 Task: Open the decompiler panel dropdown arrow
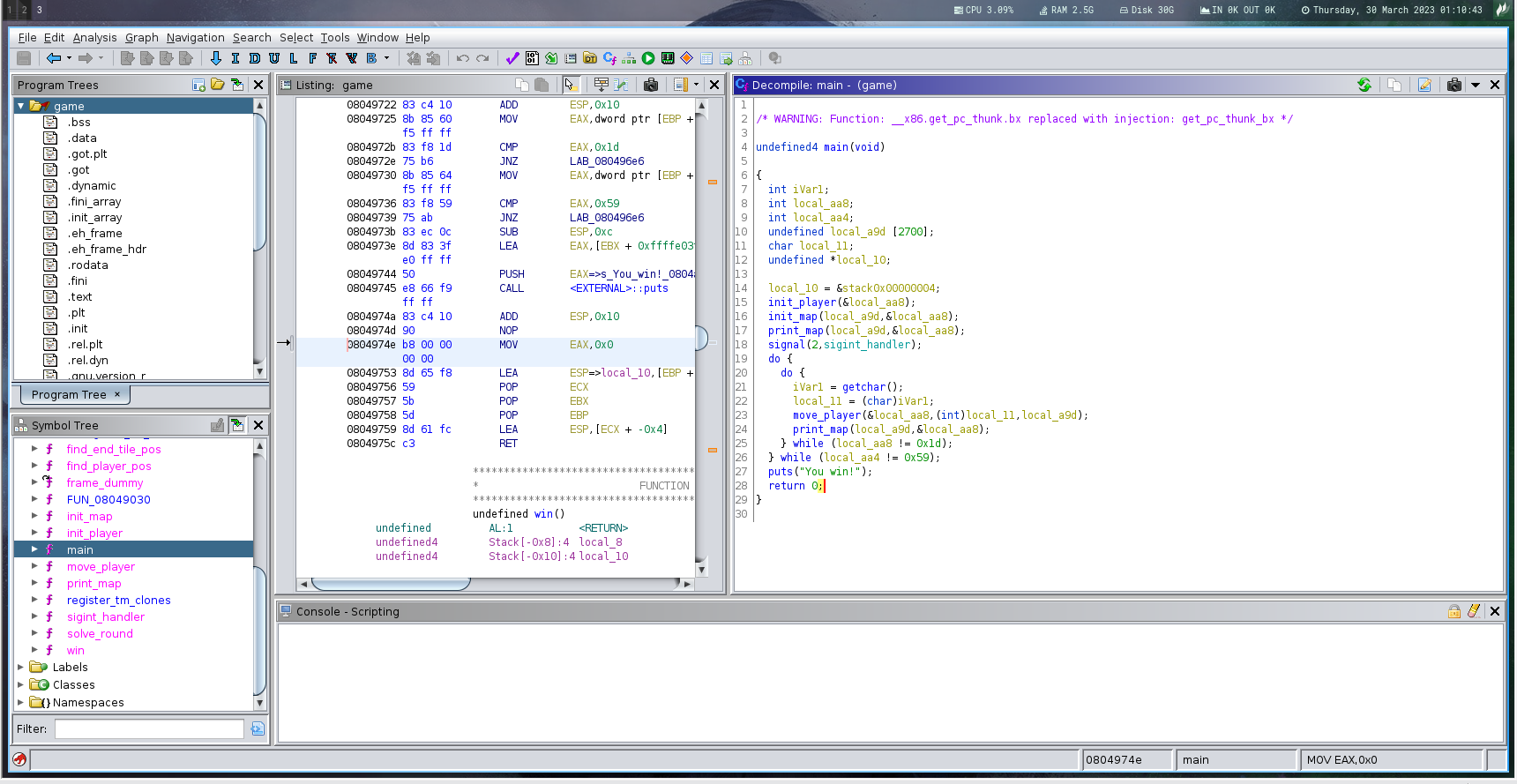pyautogui.click(x=1476, y=85)
